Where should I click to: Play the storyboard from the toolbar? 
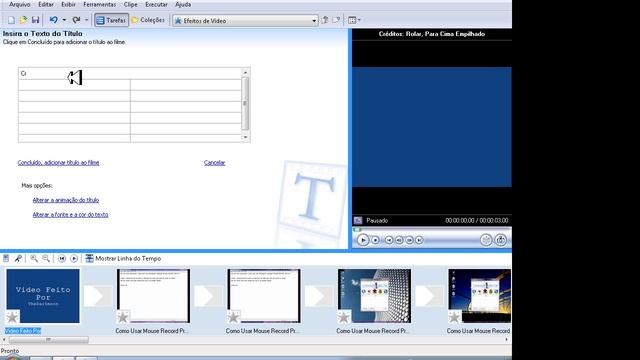coord(74,258)
